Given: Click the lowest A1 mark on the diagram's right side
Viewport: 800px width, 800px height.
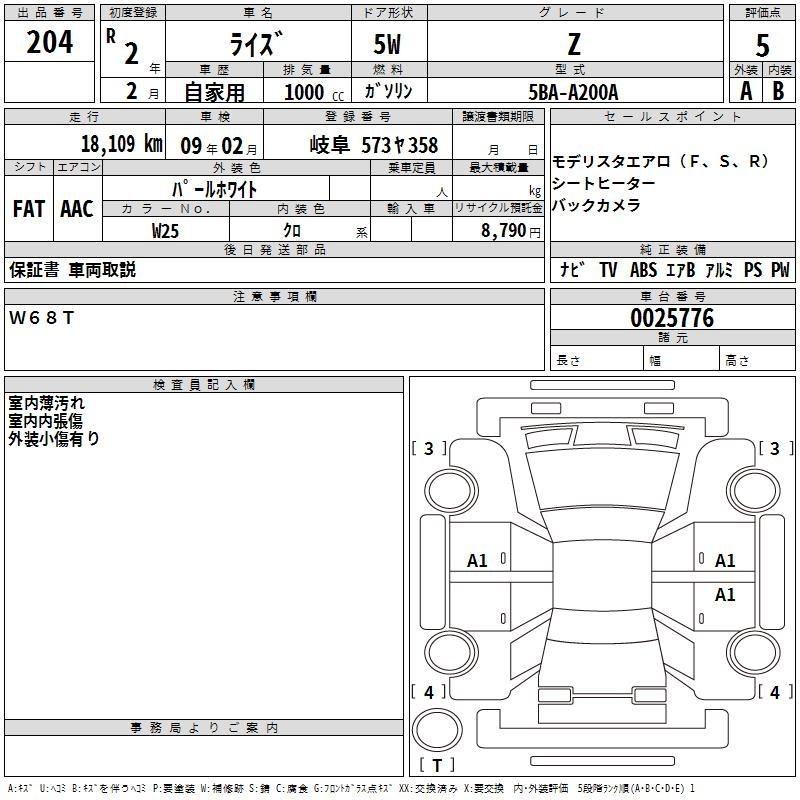Looking at the screenshot, I should pos(725,595).
